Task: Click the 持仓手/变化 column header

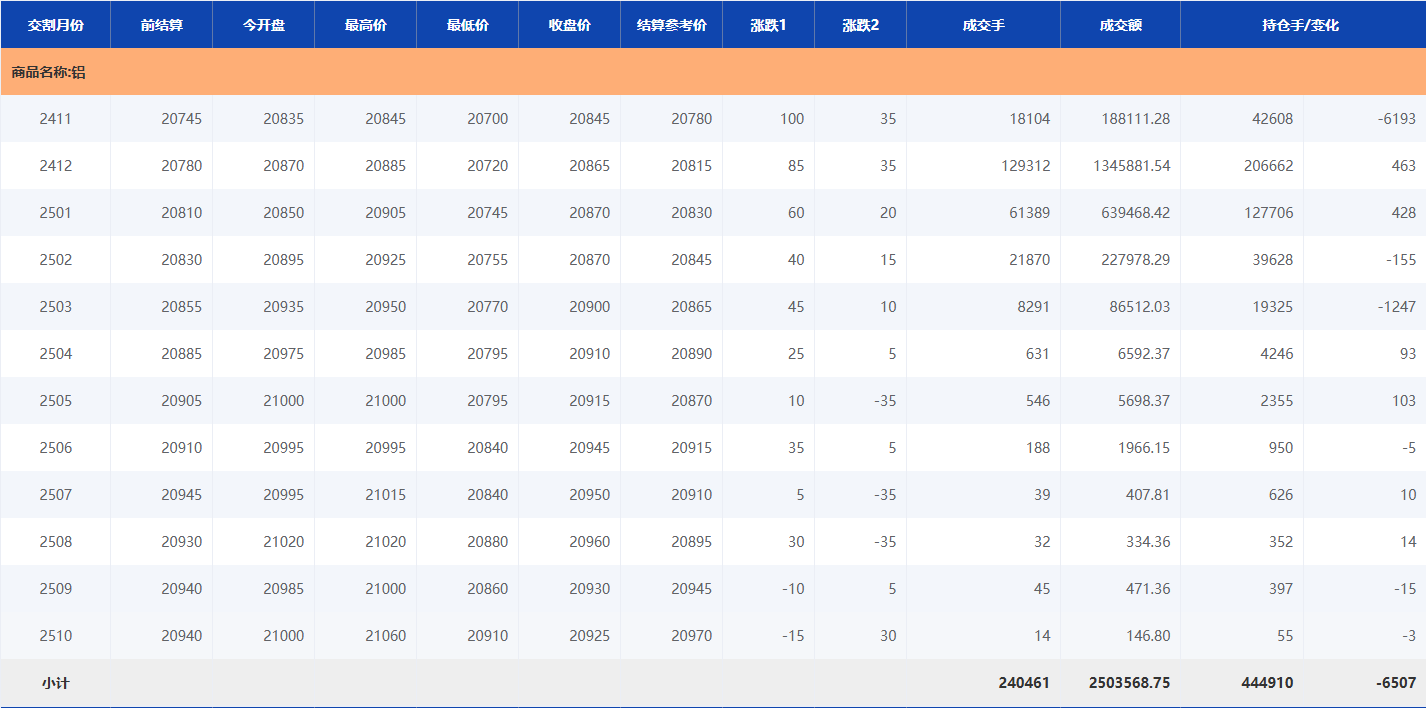Action: point(1300,25)
